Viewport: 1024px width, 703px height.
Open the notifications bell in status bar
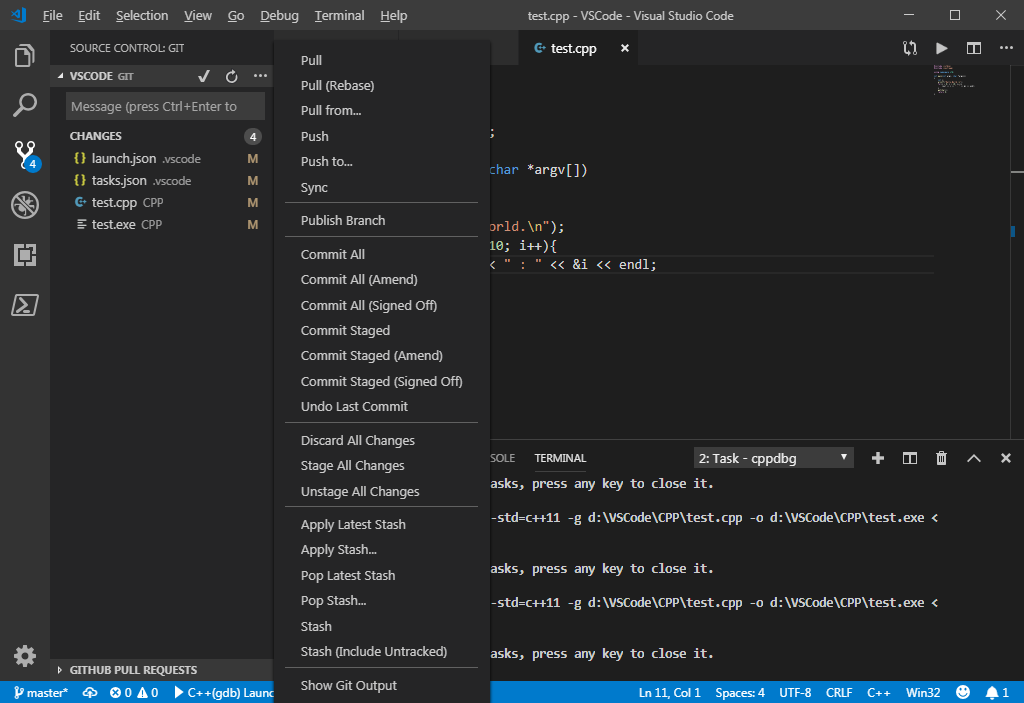pos(997,693)
